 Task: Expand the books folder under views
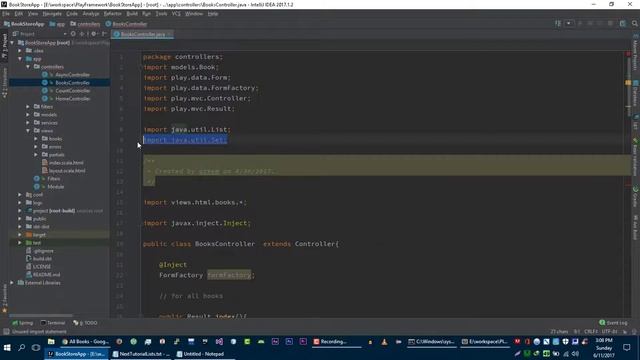tap(36, 139)
